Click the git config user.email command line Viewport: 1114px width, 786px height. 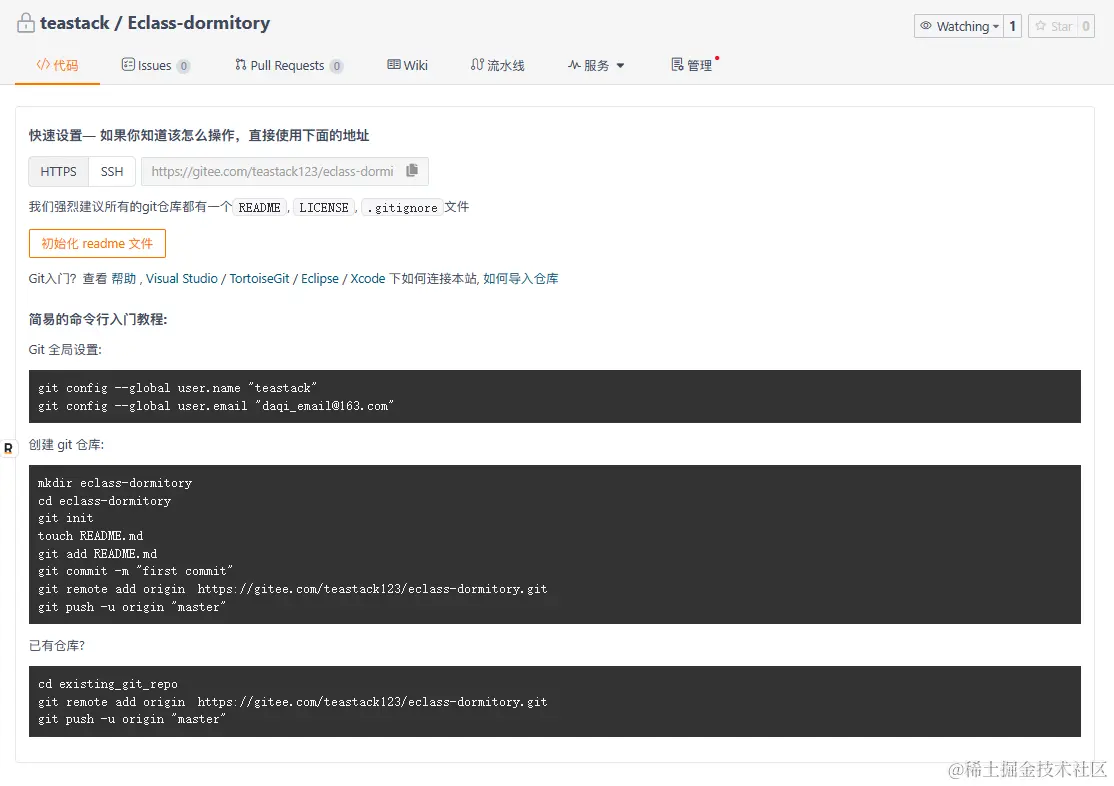point(216,406)
